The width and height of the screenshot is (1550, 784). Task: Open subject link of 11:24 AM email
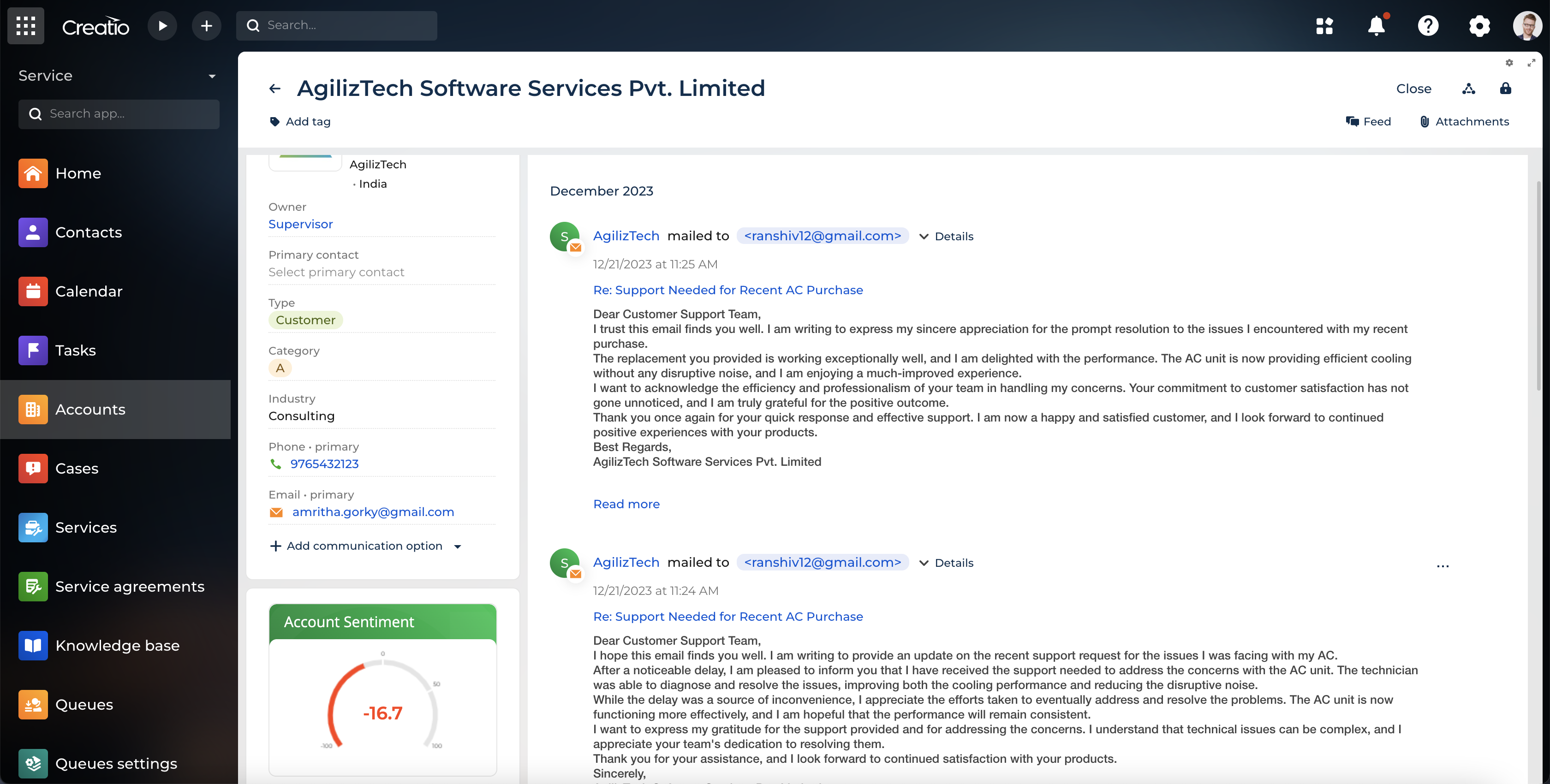(x=728, y=616)
